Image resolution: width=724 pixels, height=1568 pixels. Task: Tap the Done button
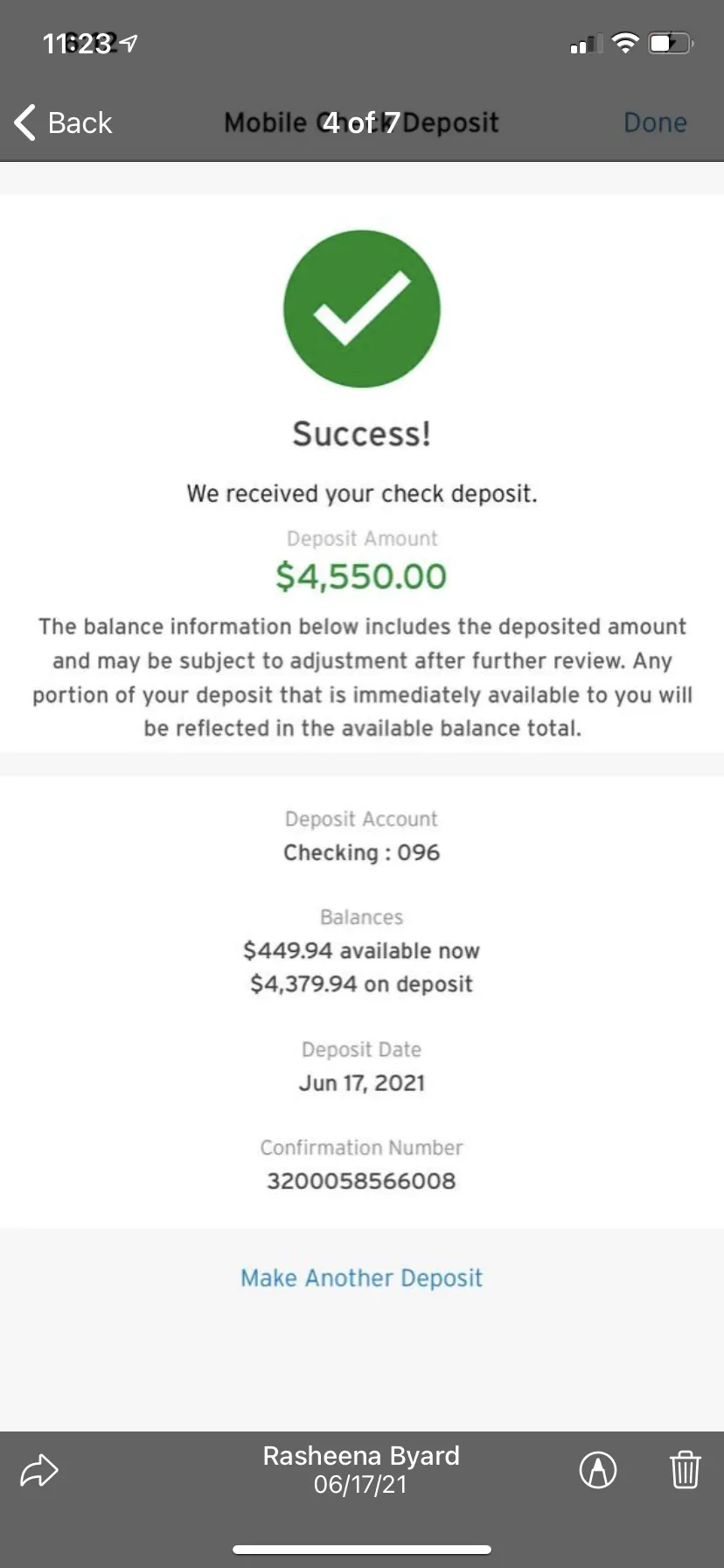655,122
